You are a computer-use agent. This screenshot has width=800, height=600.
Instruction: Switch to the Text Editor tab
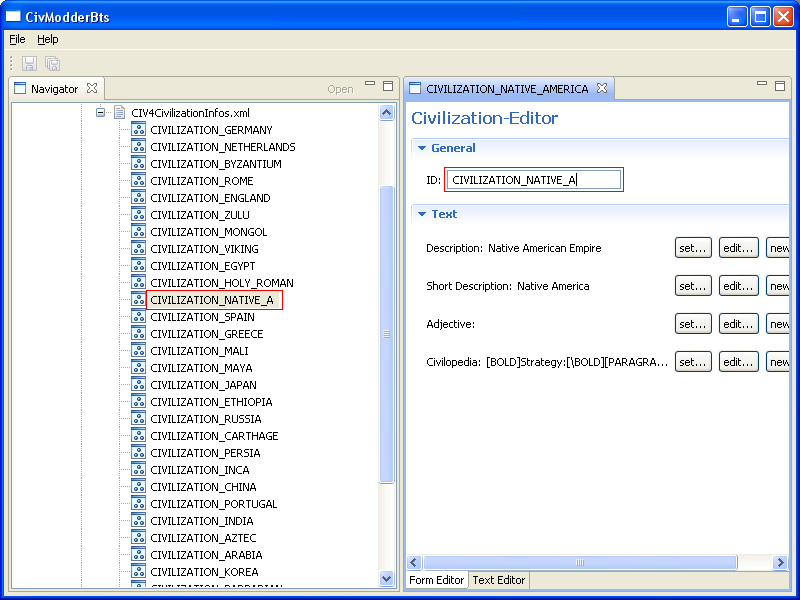tap(498, 580)
